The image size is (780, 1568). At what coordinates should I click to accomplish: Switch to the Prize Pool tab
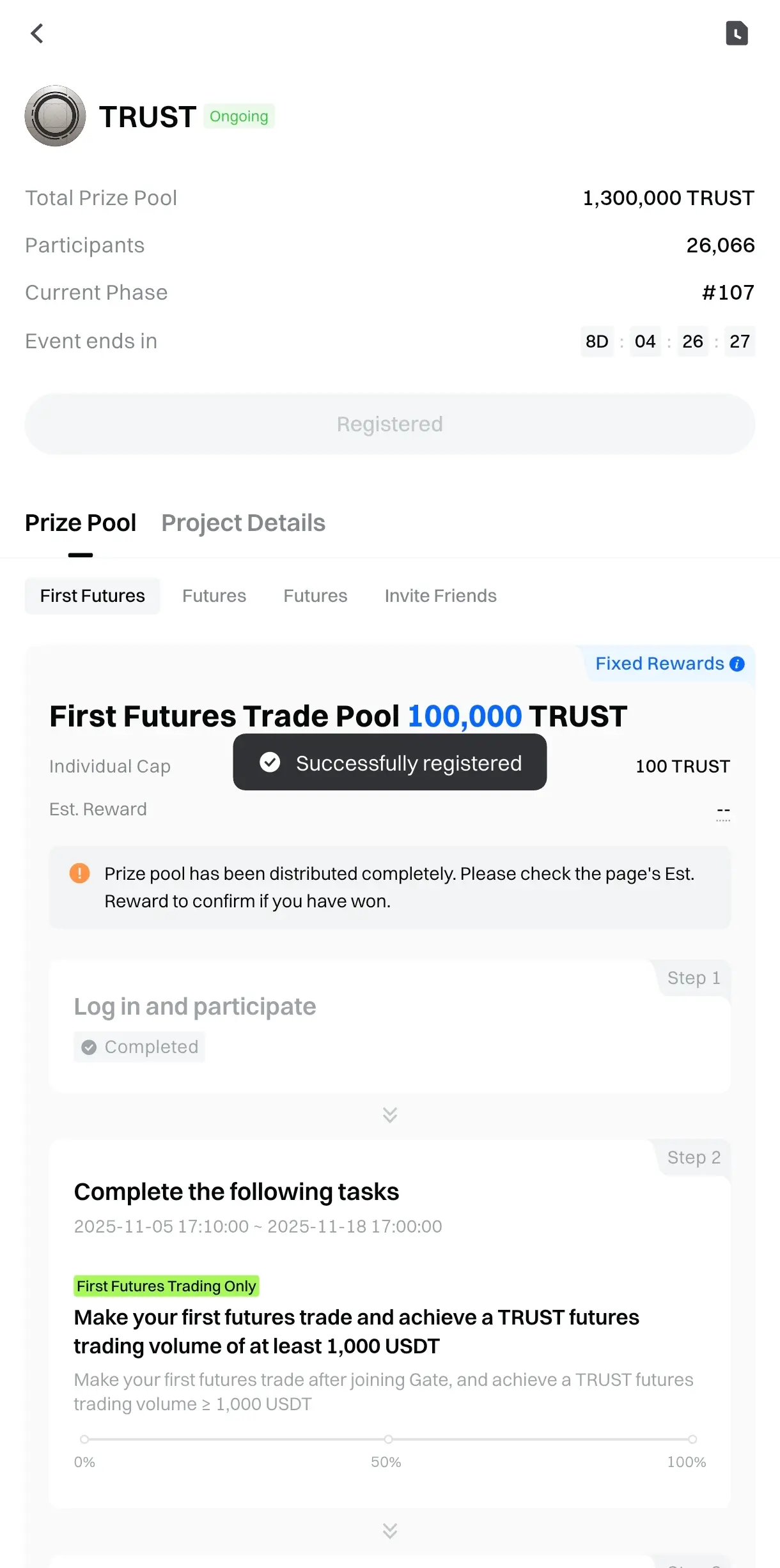[x=81, y=523]
